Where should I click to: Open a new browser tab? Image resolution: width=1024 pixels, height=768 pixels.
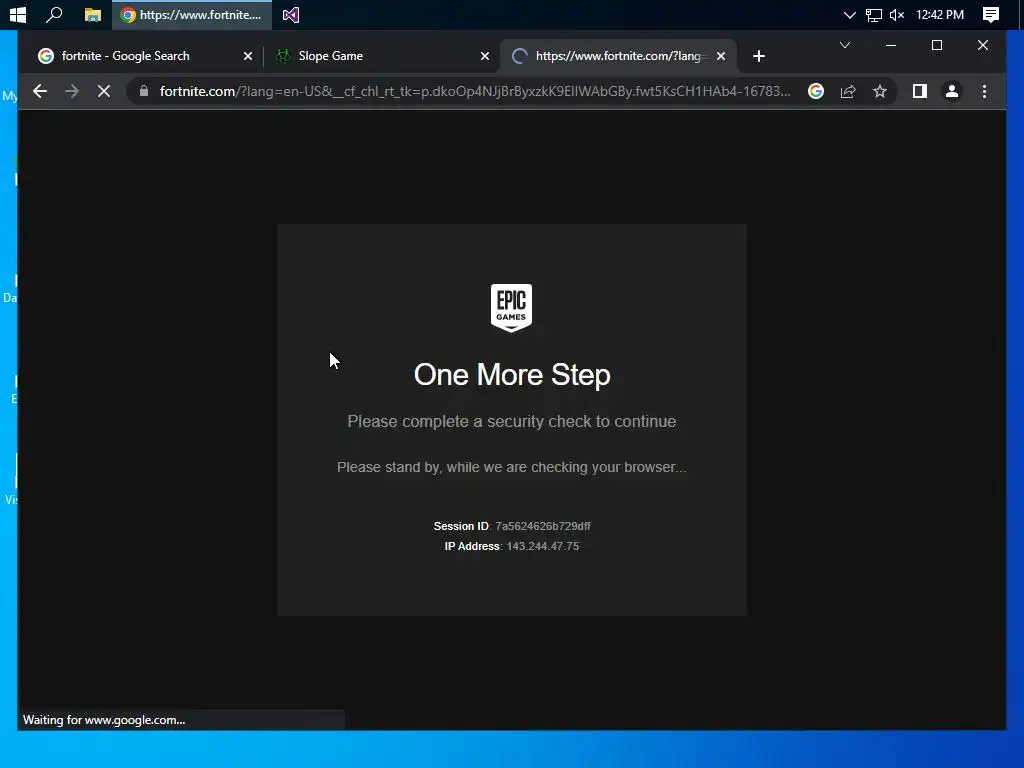tap(758, 56)
